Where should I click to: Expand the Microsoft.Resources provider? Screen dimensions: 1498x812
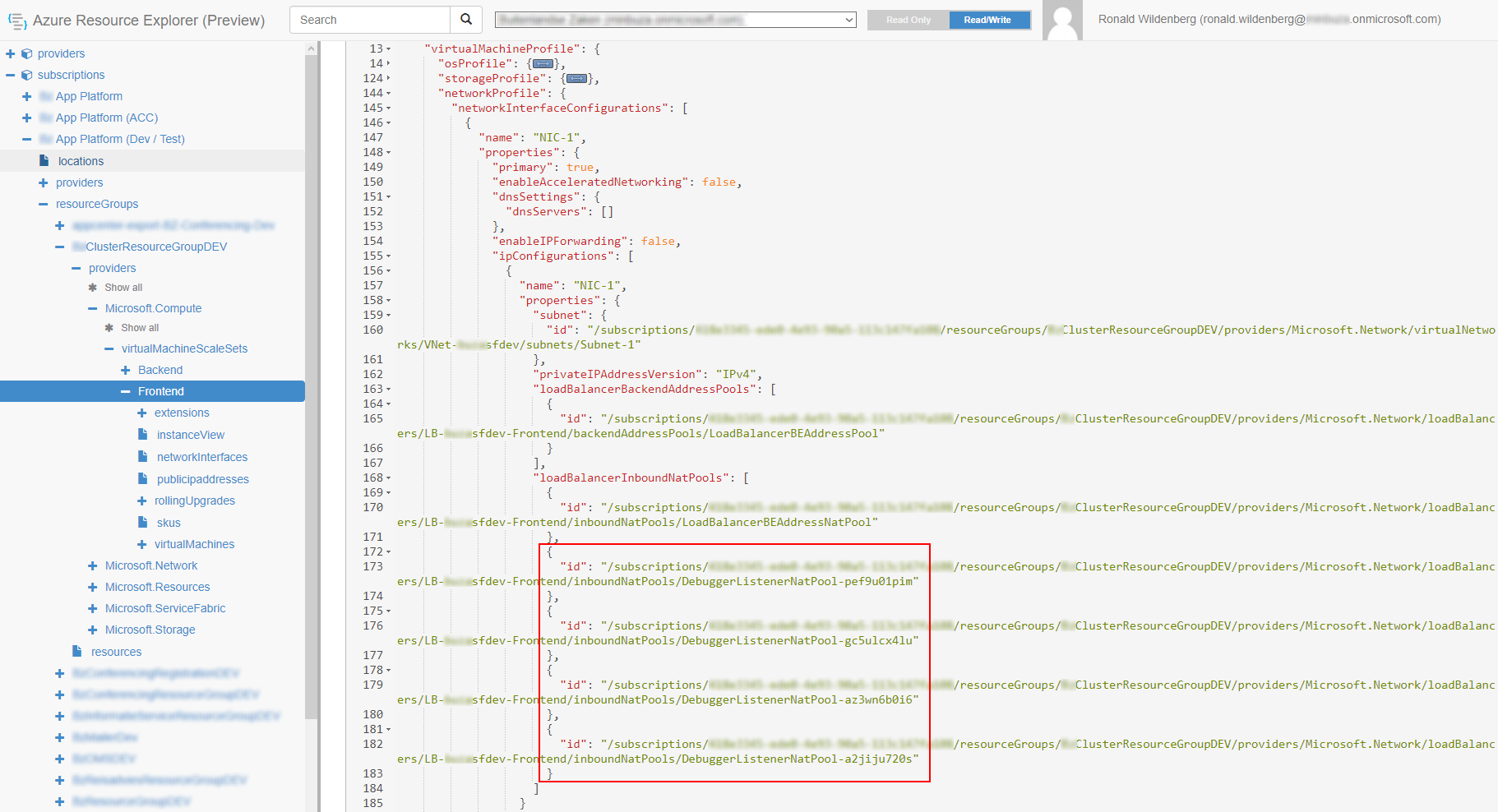93,587
